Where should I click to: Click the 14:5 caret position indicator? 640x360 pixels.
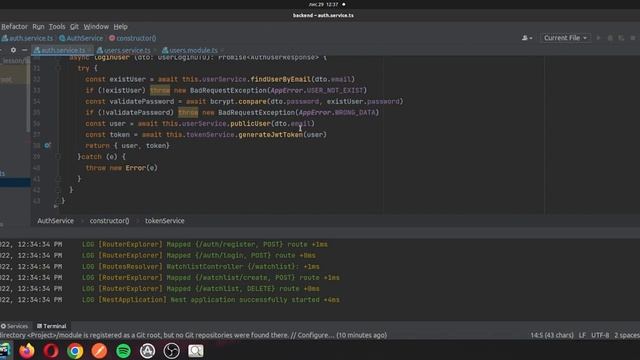click(552, 335)
